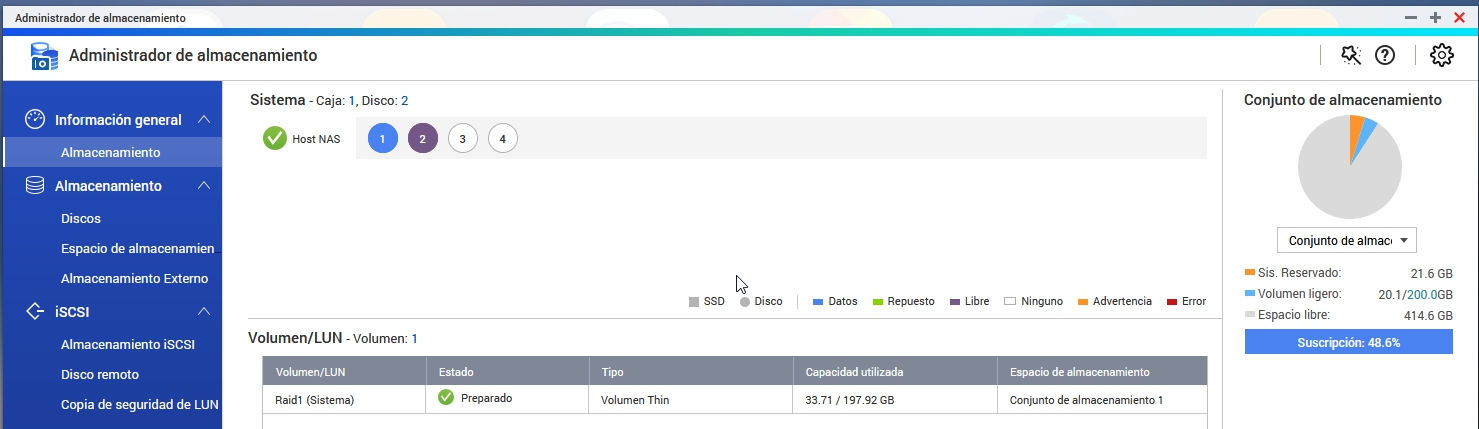Collapse the Almacenamiento sidebar section
Image resolution: width=1479 pixels, height=429 pixels.
(x=204, y=186)
